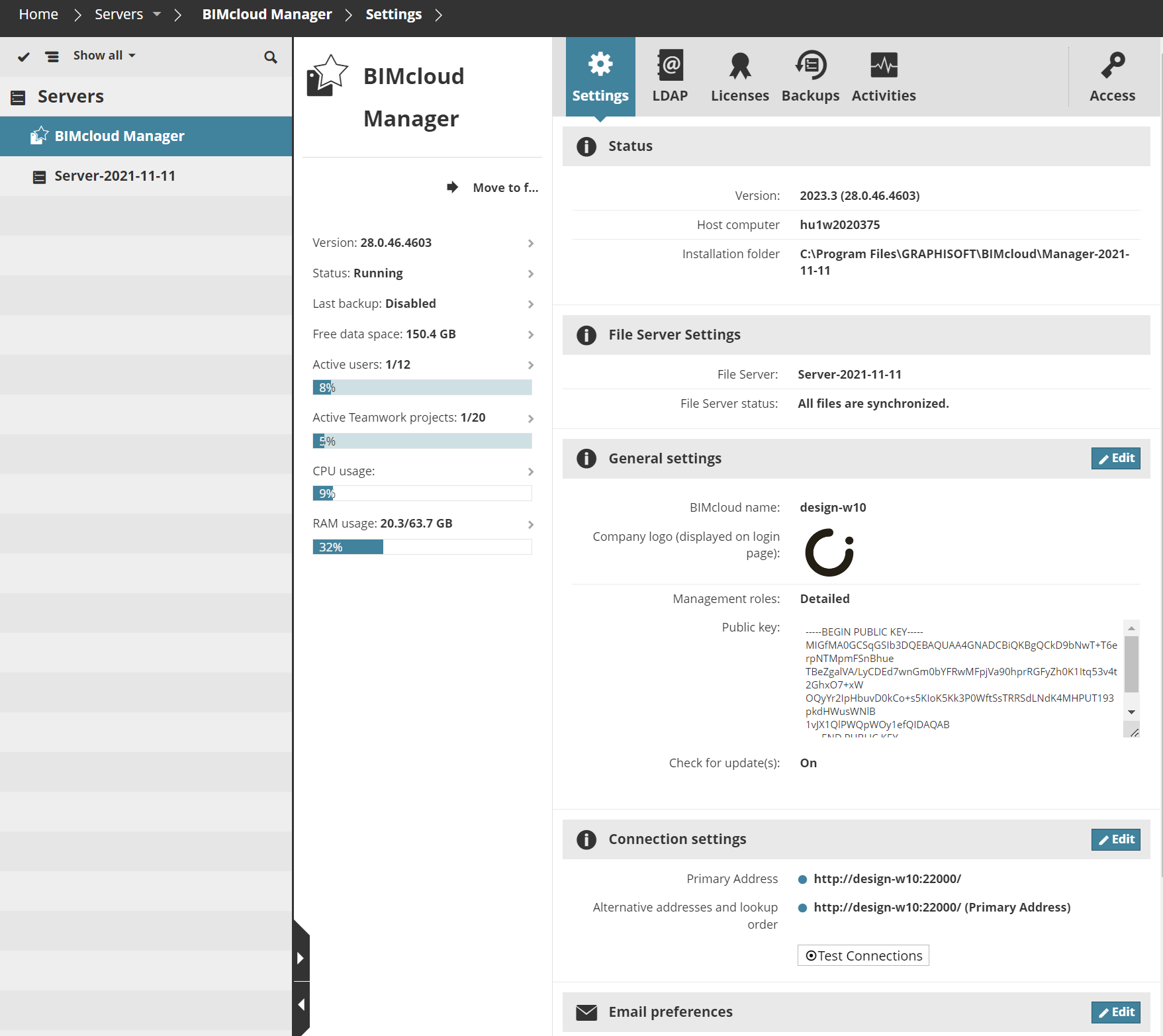Open the LDAP tab

(x=670, y=77)
